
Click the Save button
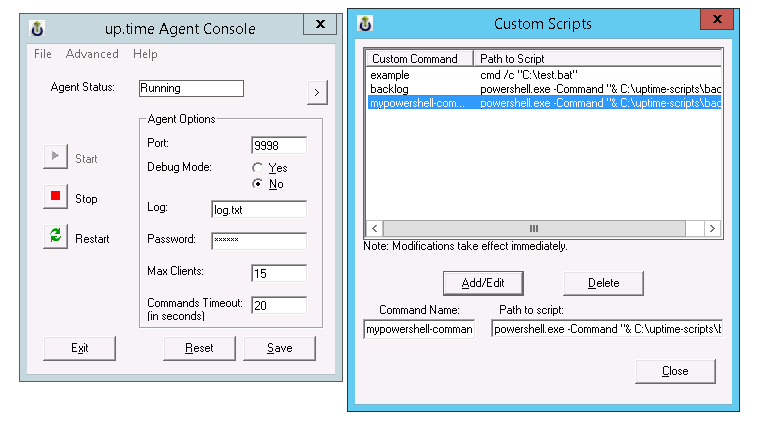coord(280,348)
